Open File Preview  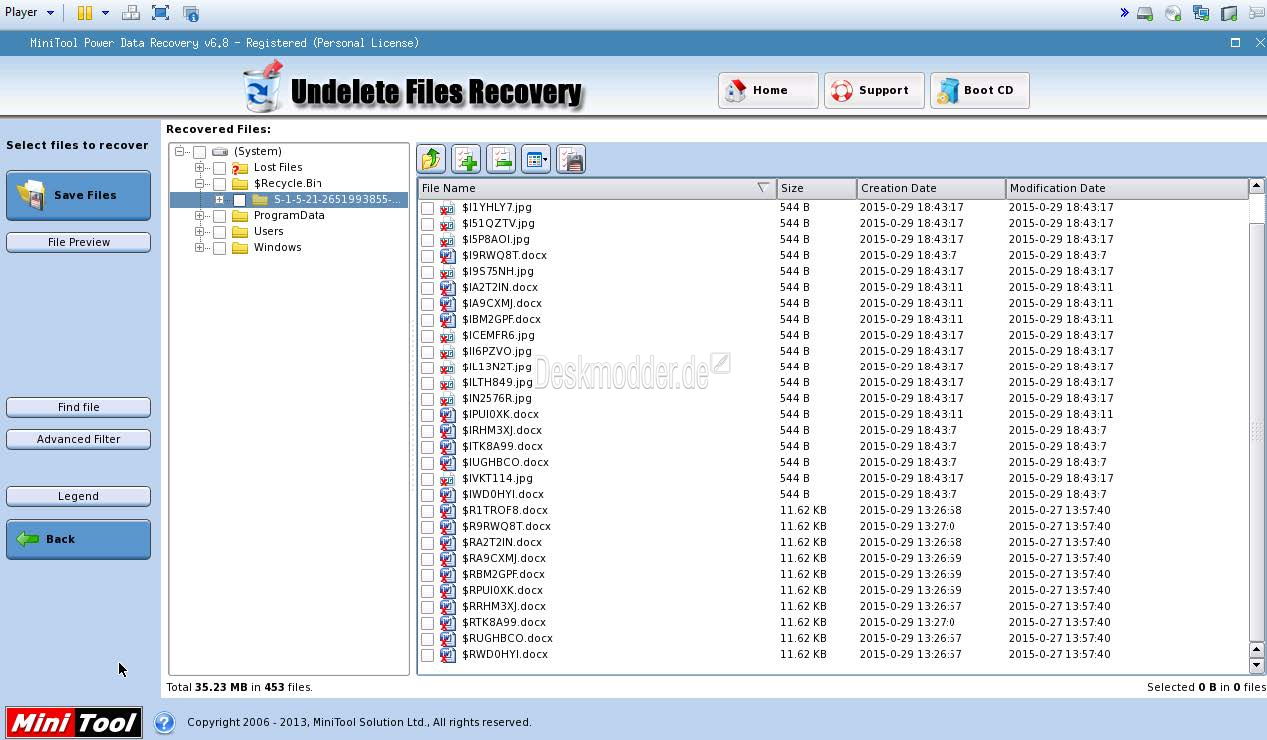pos(78,242)
